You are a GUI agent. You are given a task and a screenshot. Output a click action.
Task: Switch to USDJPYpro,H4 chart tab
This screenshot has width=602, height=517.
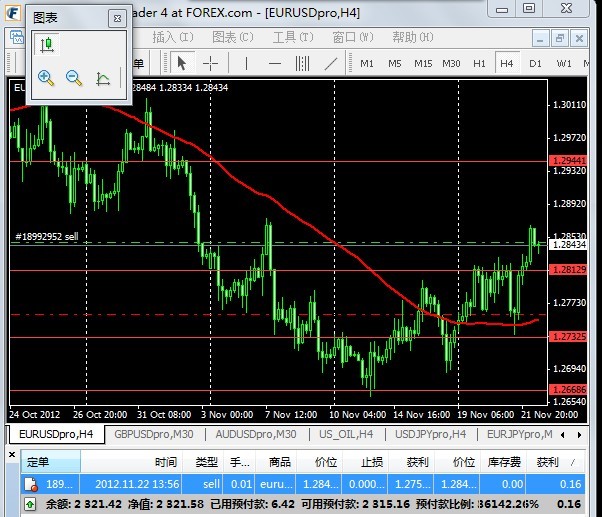pos(430,434)
